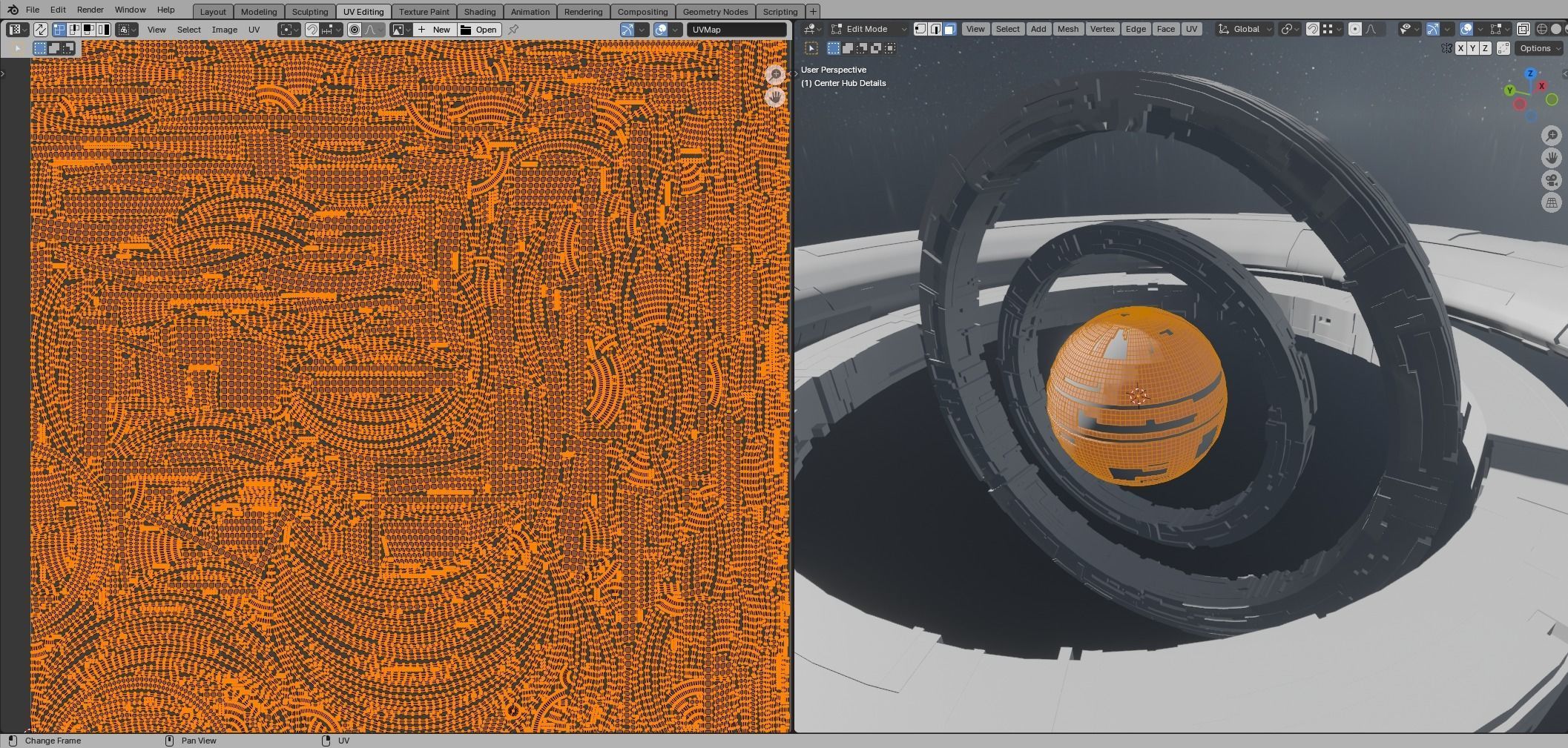Select new-selection box mode in UV editor
The height and width of the screenshot is (748, 1568).
tap(40, 48)
